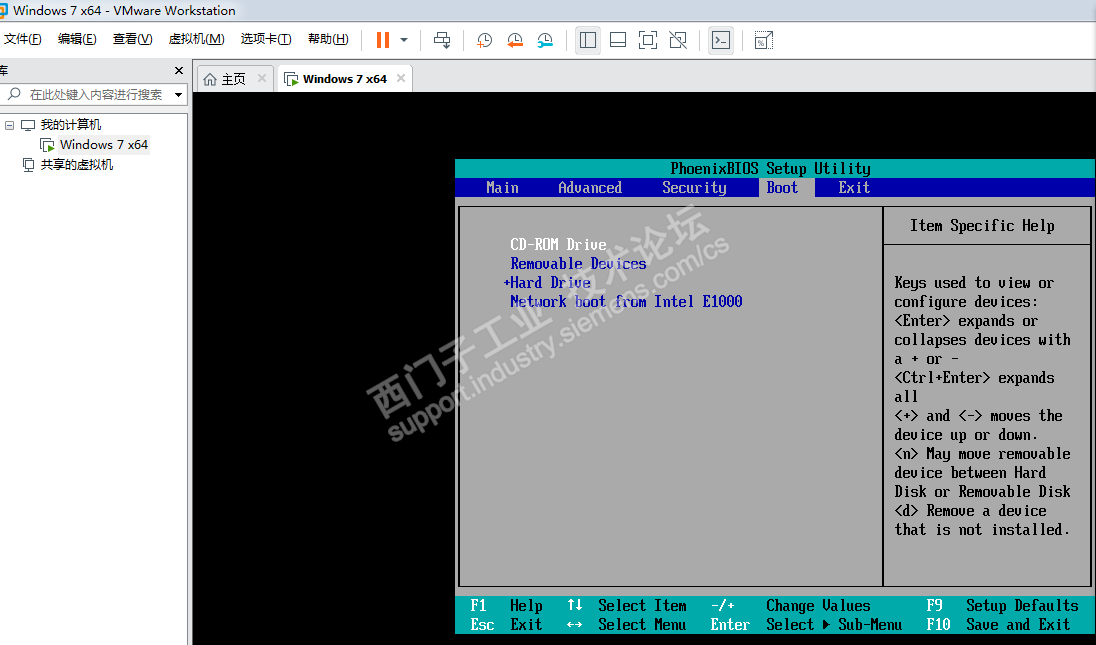The image size is (1096, 645).
Task: Select the Exit BIOS menu
Action: (854, 187)
